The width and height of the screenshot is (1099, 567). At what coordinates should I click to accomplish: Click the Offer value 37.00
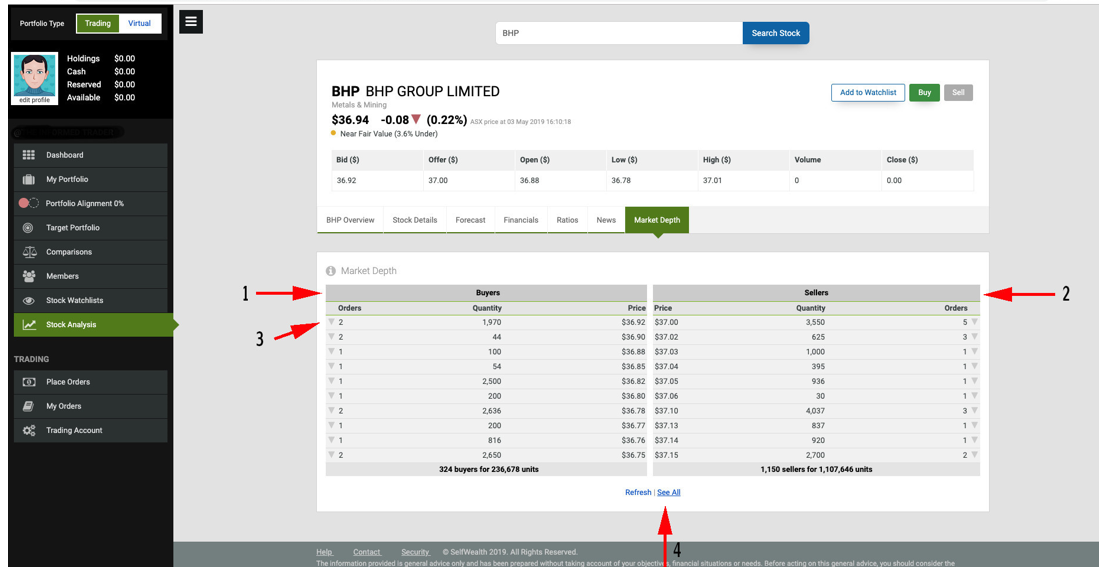point(438,180)
